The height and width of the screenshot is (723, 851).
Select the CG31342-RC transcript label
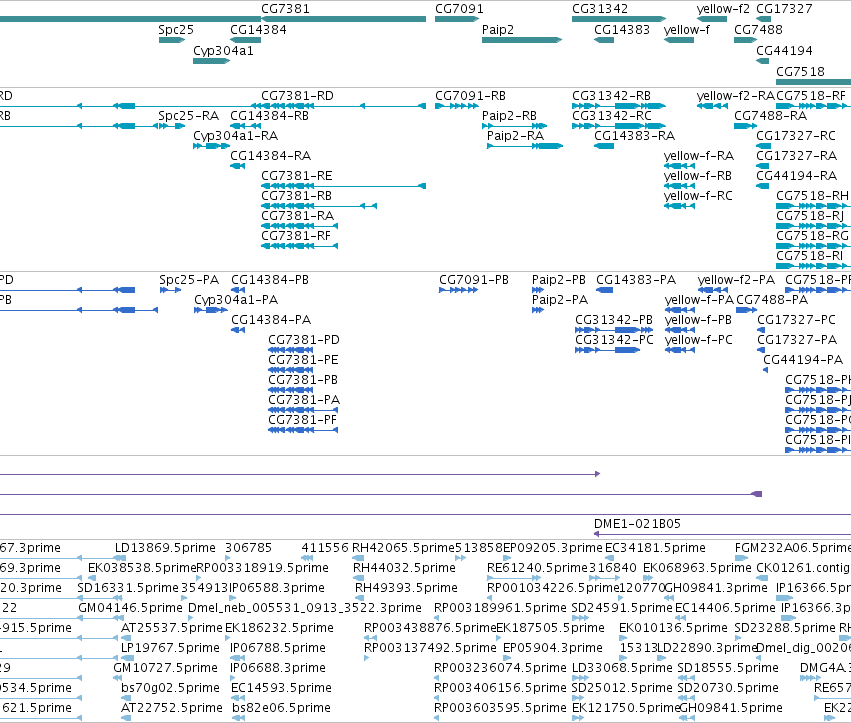click(612, 116)
